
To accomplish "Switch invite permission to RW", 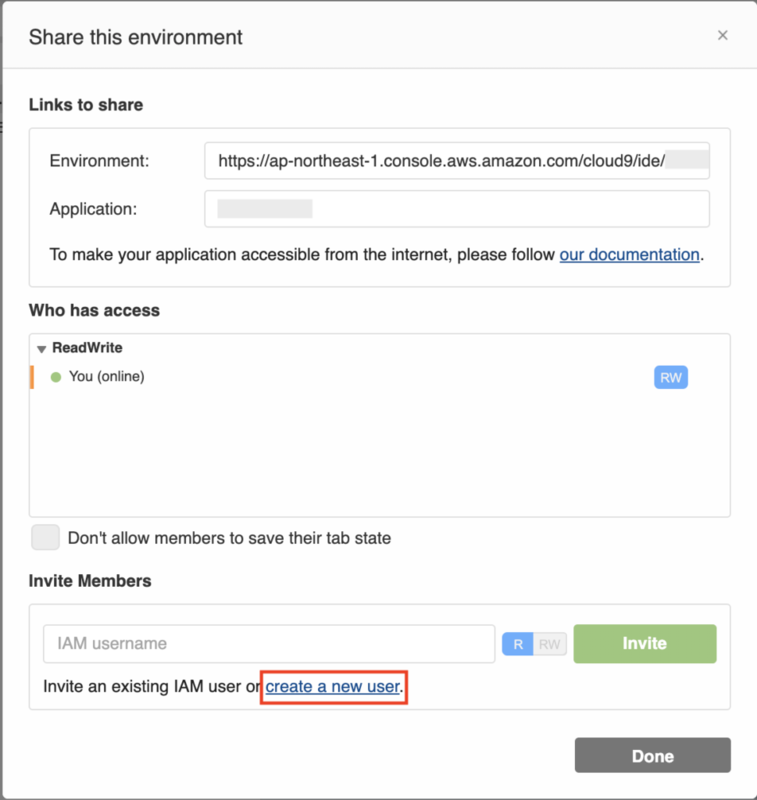I will [550, 645].
